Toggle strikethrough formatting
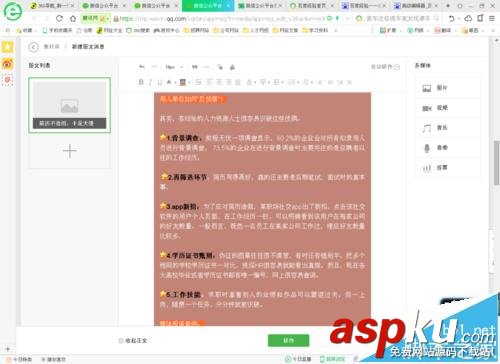 click(x=199, y=82)
